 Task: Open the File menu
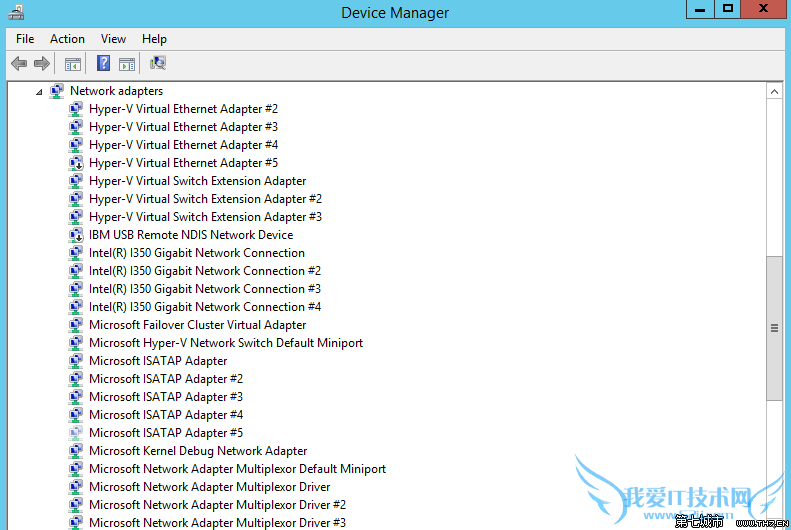point(25,39)
